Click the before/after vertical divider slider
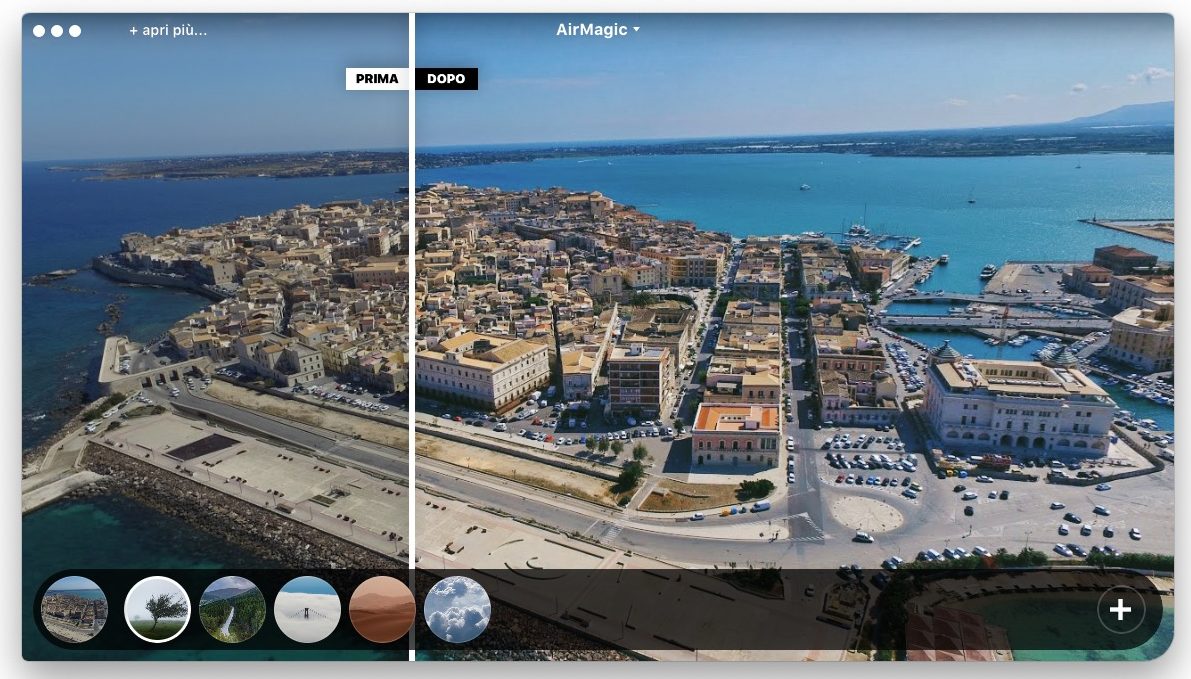Viewport: 1191px width, 679px height. pyautogui.click(x=412, y=336)
